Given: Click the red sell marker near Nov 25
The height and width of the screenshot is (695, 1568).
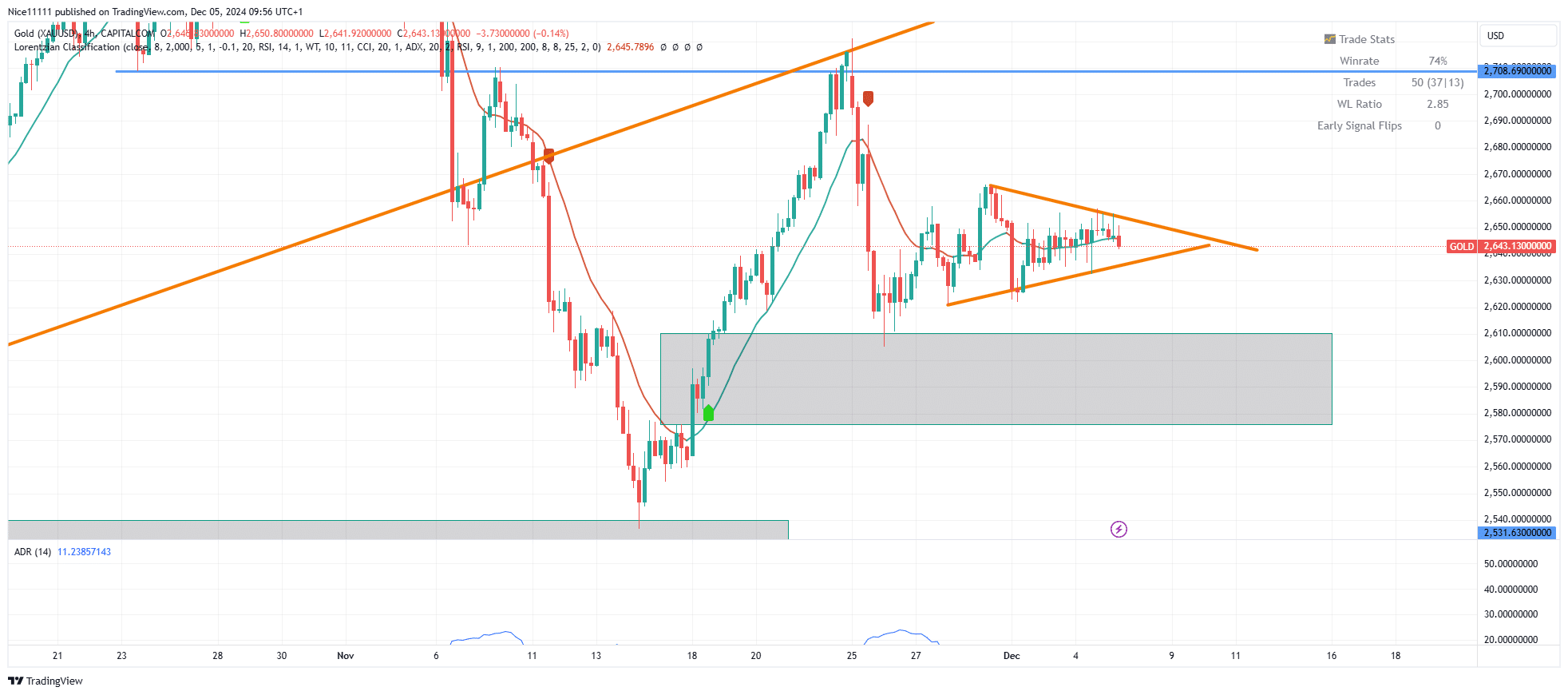Looking at the screenshot, I should [868, 98].
